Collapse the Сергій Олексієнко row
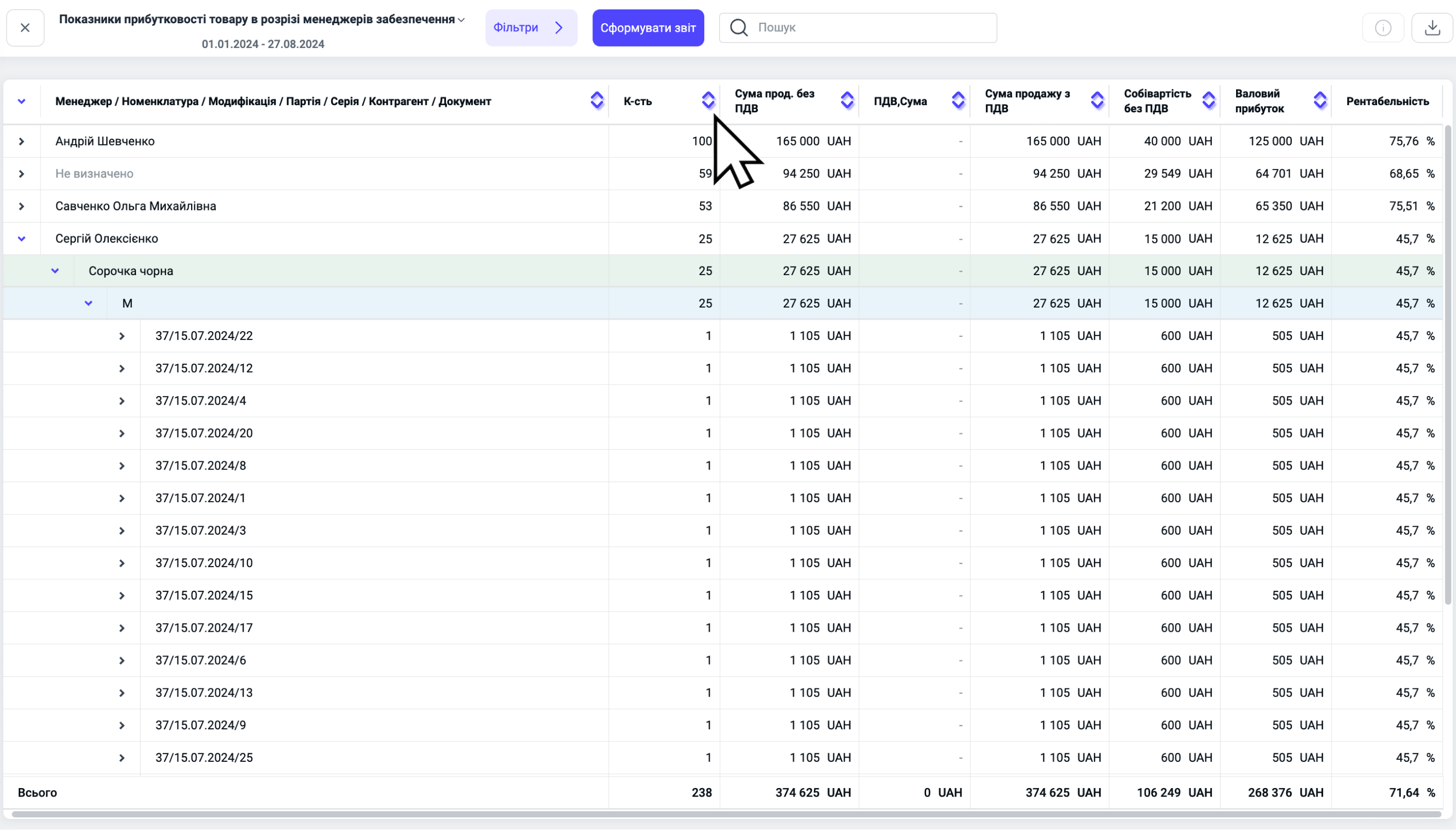Screen dimensions: 1456x830 click(x=22, y=239)
